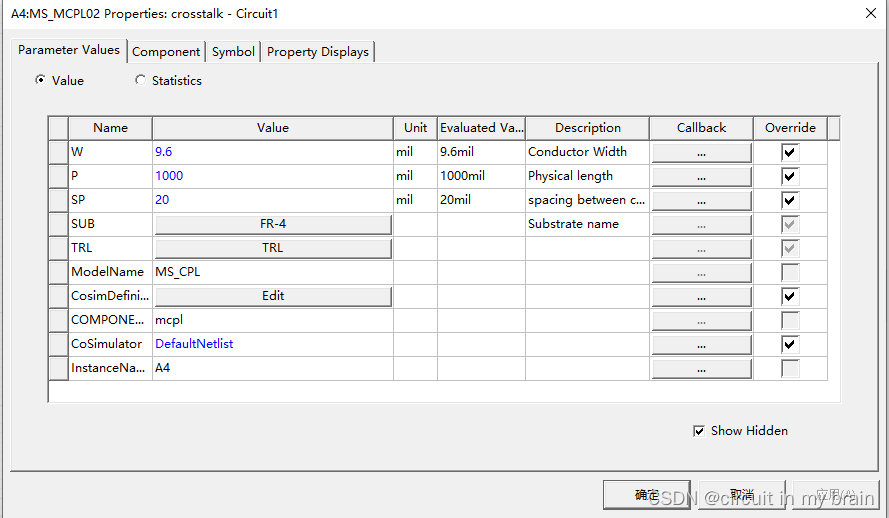Toggle Override checkbox for CoSimulator row
Screen dimensions: 889x518
790,344
